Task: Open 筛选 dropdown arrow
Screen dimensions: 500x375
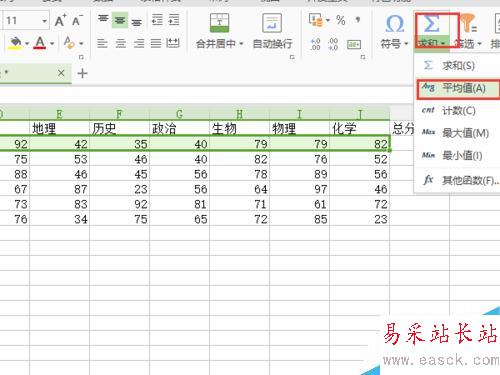Action: point(479,44)
